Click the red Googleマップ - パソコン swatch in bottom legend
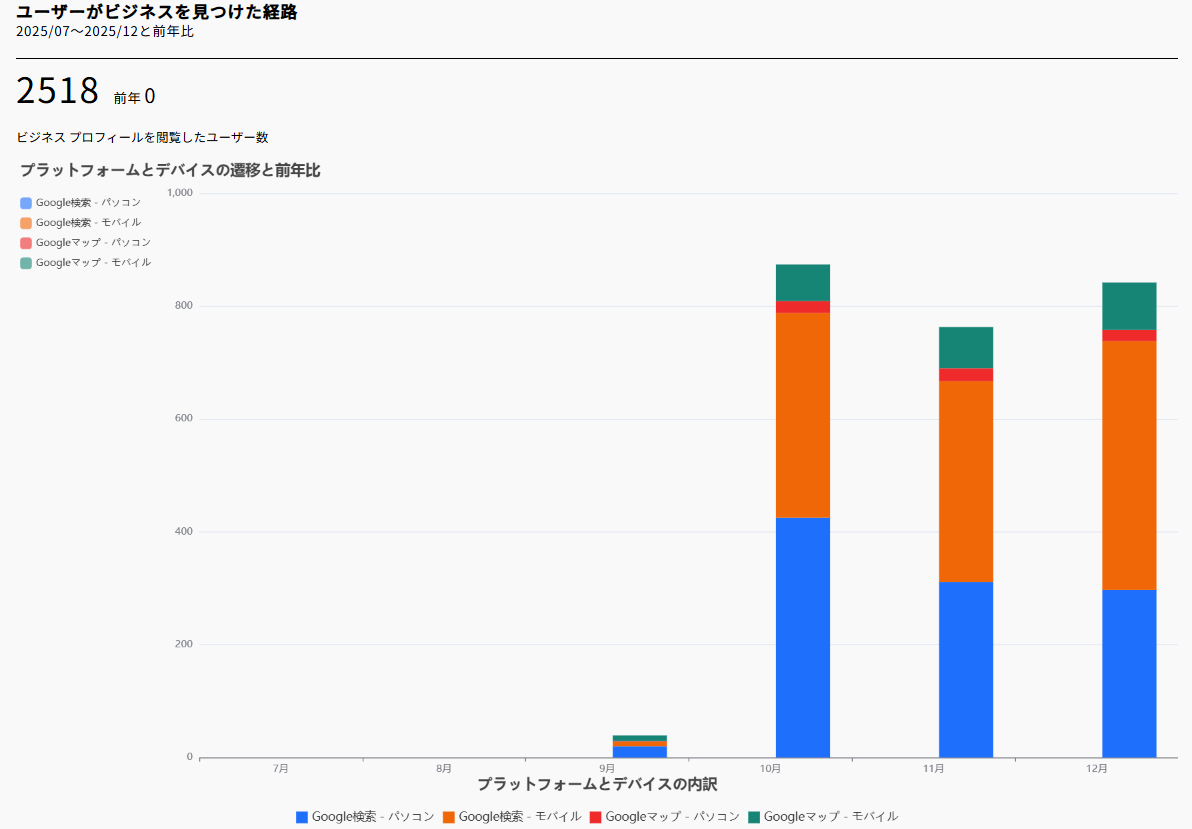 pos(595,817)
